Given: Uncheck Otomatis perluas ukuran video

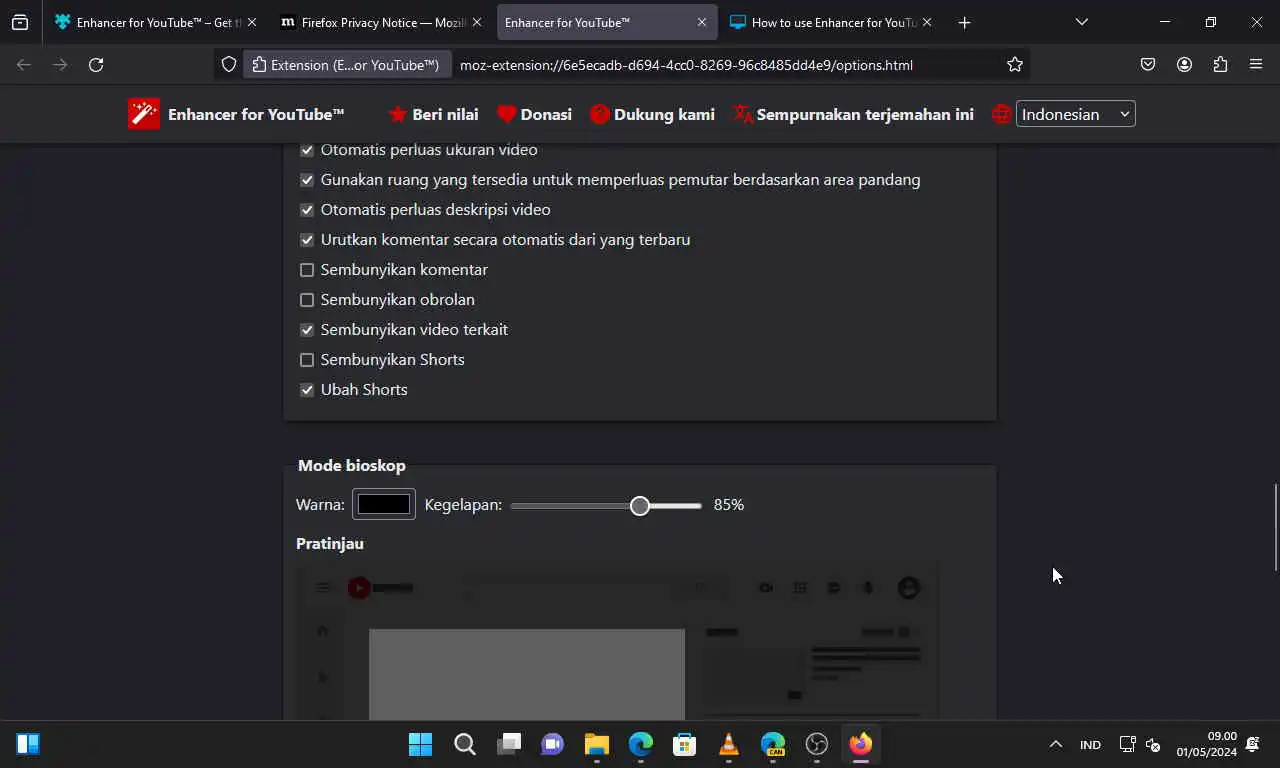Looking at the screenshot, I should pyautogui.click(x=307, y=150).
